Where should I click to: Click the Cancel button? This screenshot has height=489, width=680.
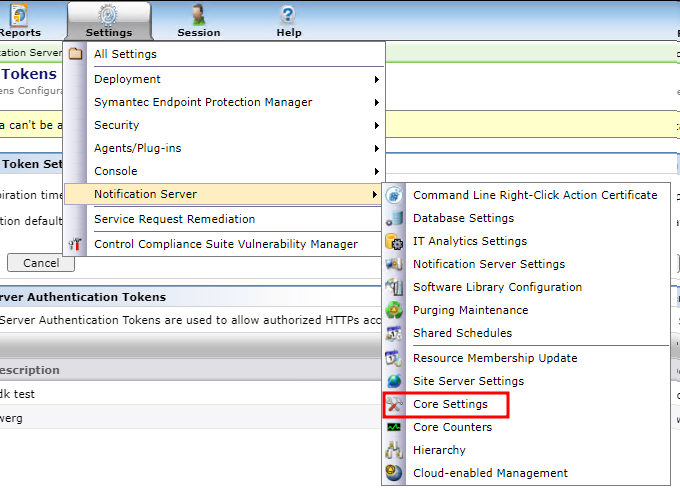click(41, 263)
